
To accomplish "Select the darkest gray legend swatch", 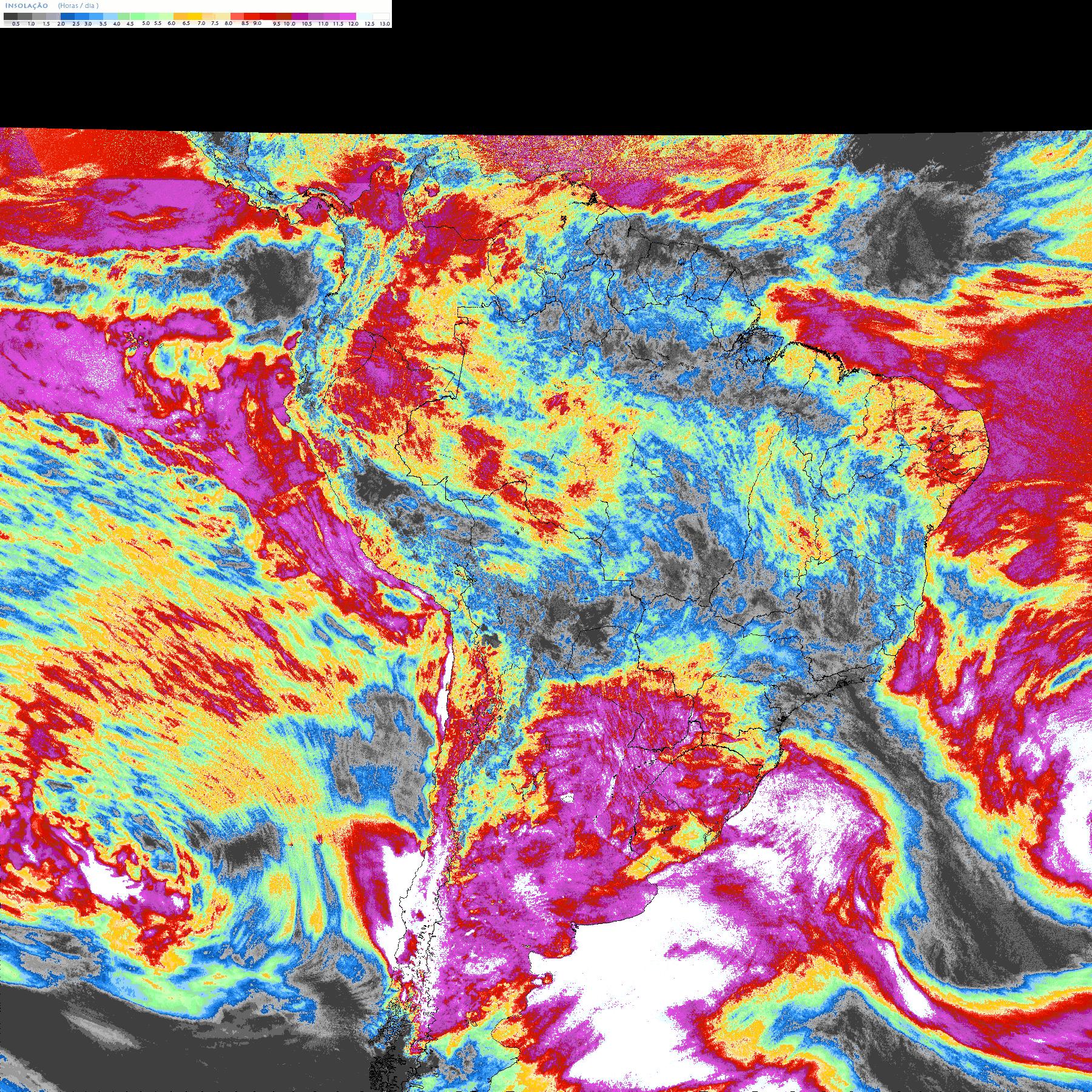I will point(10,16).
